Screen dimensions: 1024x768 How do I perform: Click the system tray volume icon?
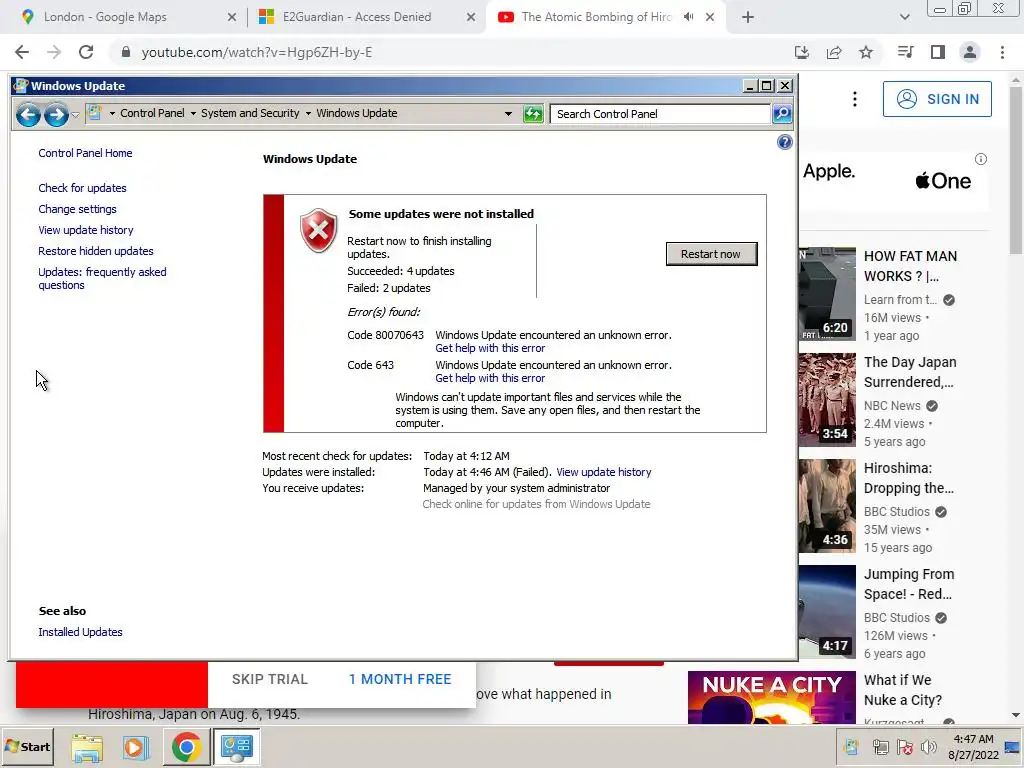click(x=928, y=746)
